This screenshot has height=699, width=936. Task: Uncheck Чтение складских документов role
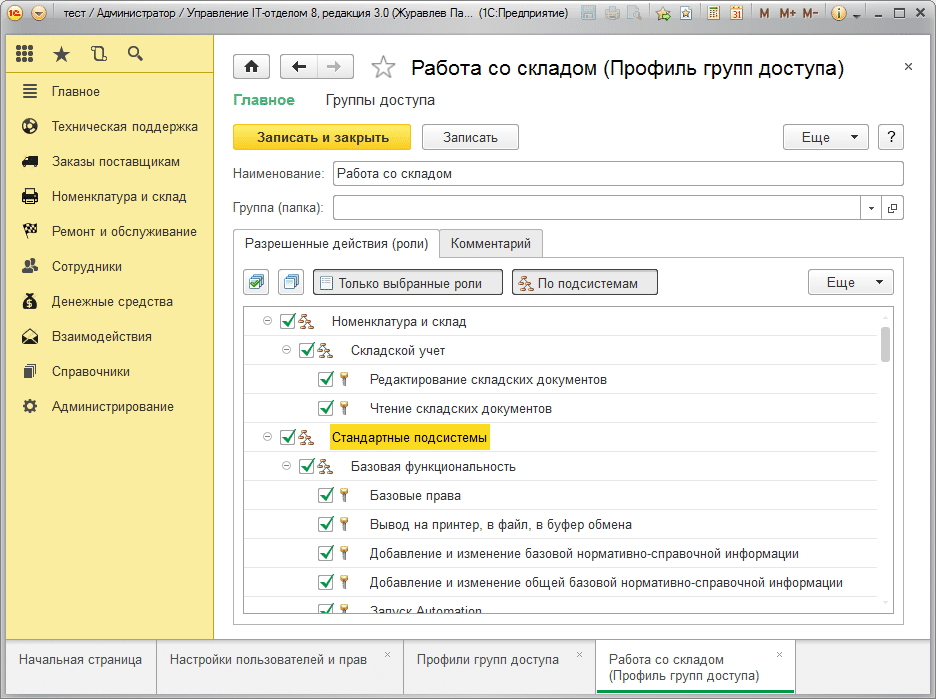click(326, 408)
